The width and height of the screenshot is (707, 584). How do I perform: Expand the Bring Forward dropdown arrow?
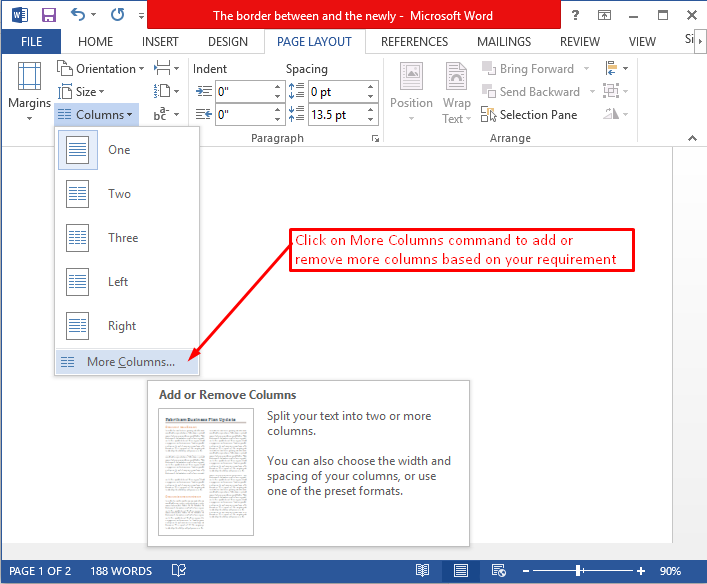[x=586, y=69]
